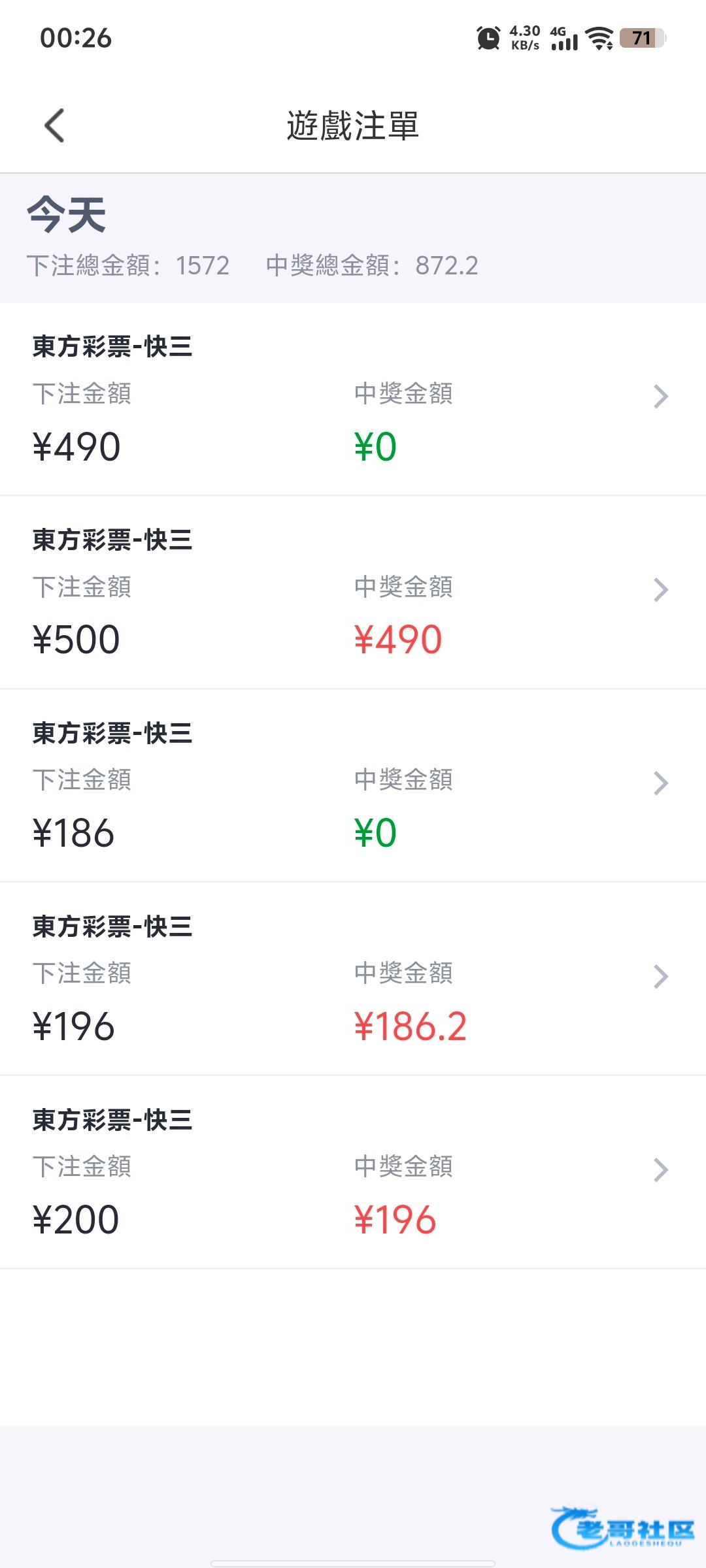Tap the 老哥社区 dragon logo watermark
The image size is (706, 1568).
click(x=622, y=1527)
